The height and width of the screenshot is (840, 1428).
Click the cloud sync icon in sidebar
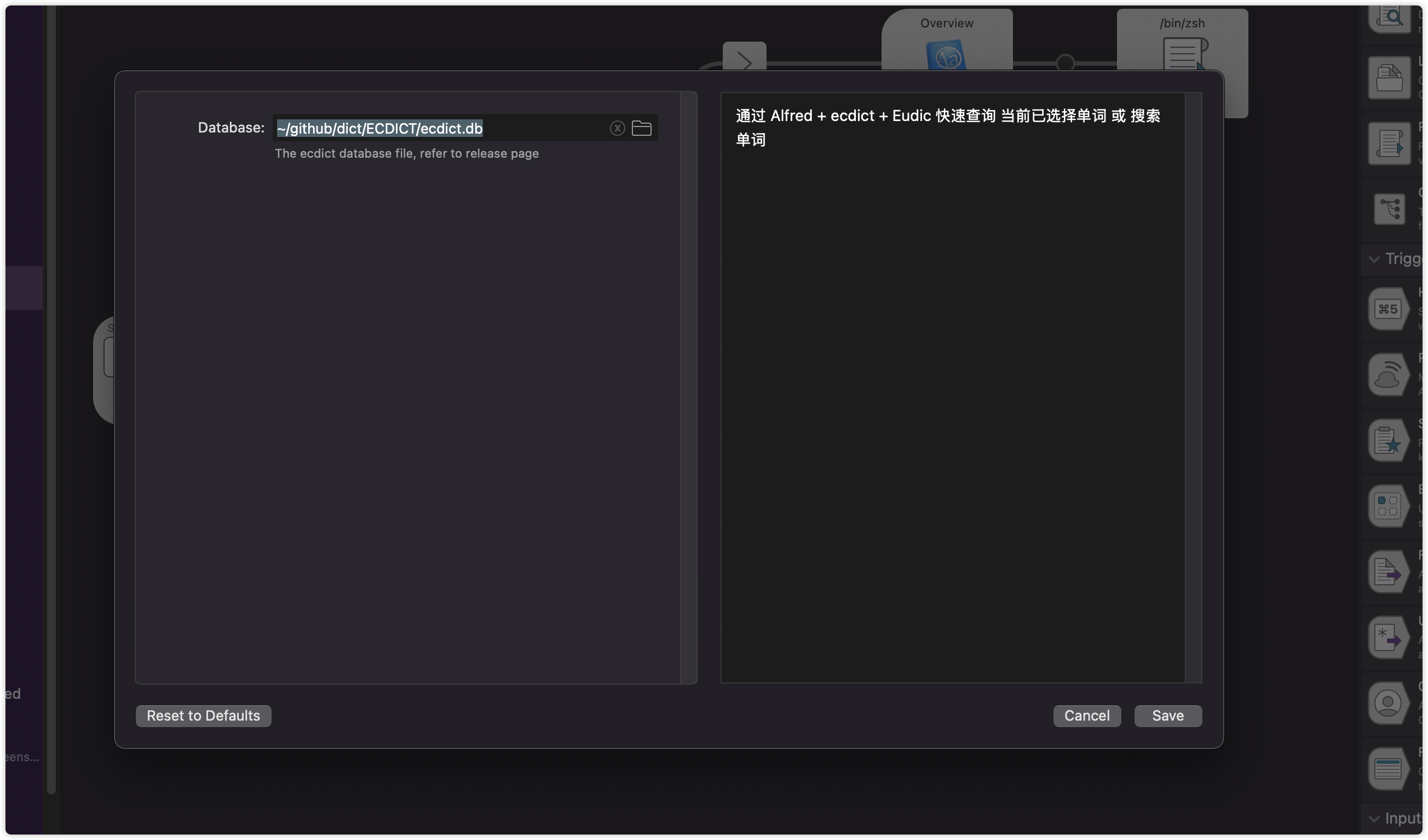coord(1389,374)
